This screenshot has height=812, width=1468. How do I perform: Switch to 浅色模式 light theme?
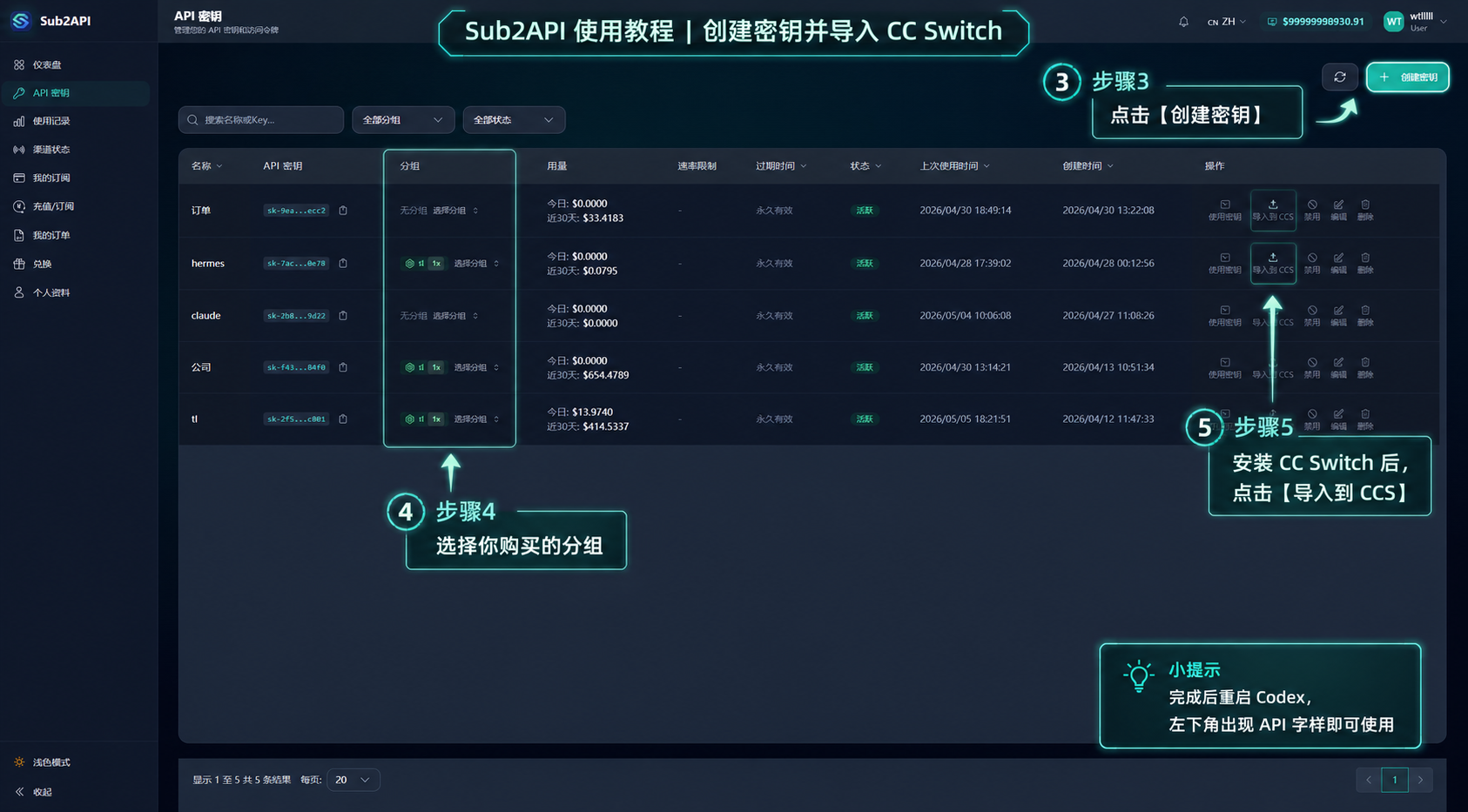click(43, 762)
